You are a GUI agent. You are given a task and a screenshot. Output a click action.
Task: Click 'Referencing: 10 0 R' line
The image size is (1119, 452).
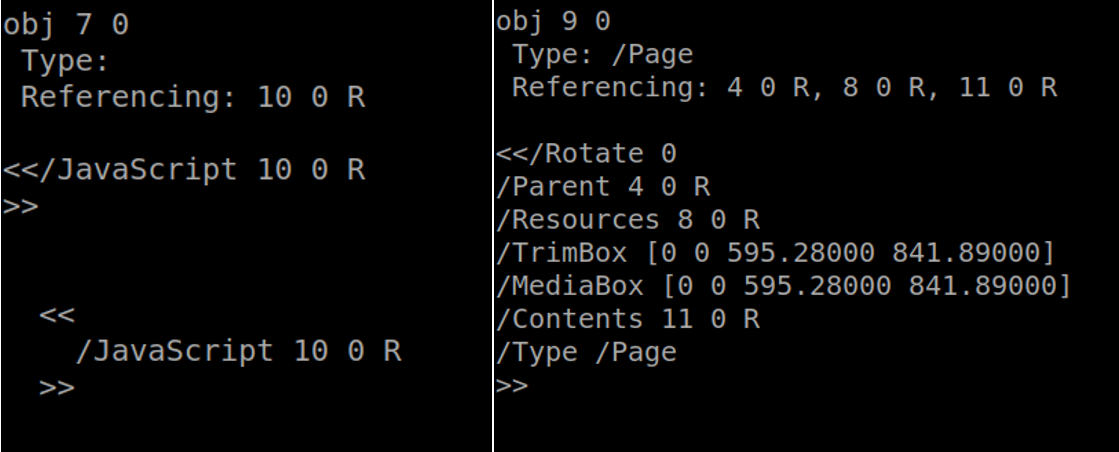click(193, 97)
